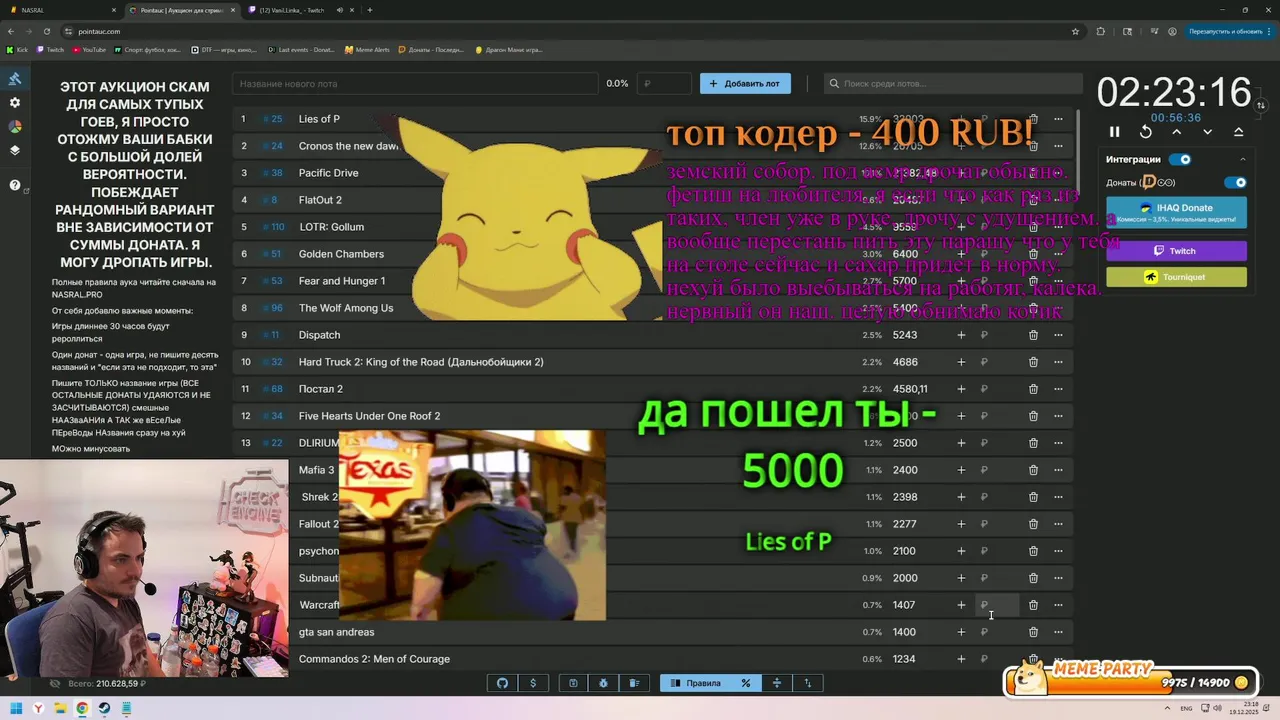1280x720 pixels.
Task: Click the lot search field
Action: (x=953, y=84)
